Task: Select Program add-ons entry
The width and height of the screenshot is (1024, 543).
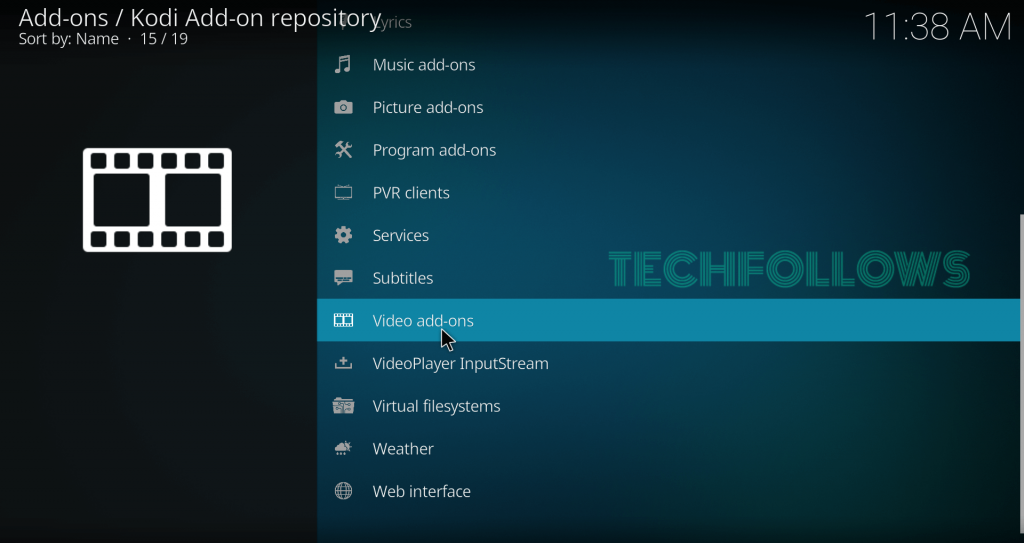Action: [x=668, y=150]
